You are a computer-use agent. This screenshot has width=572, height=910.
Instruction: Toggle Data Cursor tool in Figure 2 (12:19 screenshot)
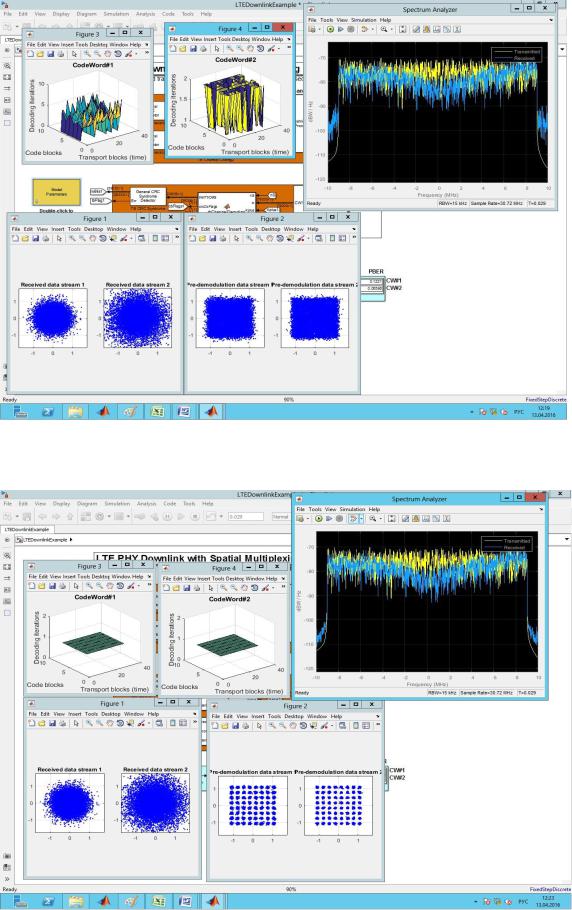click(289, 238)
